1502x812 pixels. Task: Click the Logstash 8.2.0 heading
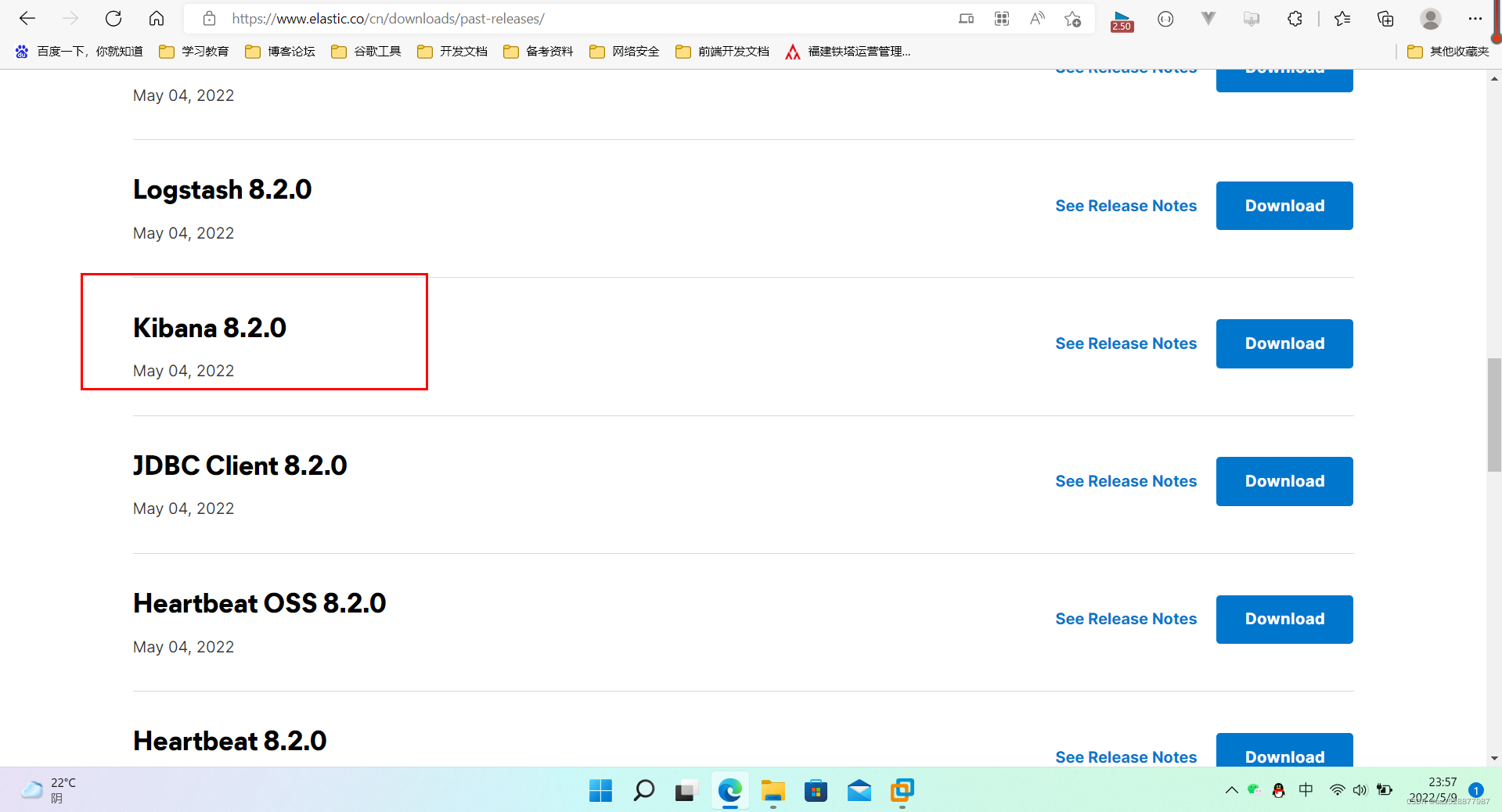tap(222, 189)
